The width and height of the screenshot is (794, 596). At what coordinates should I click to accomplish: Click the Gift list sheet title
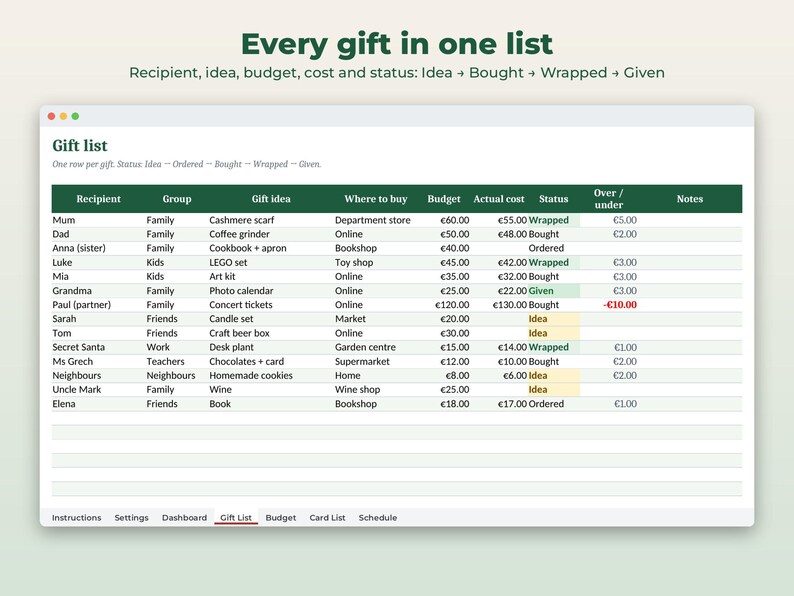coord(80,146)
